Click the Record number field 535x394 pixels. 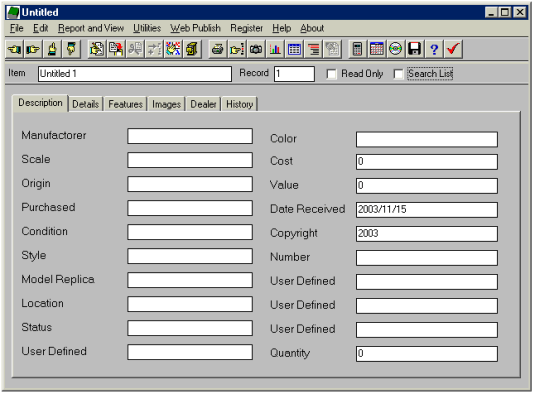point(294,74)
